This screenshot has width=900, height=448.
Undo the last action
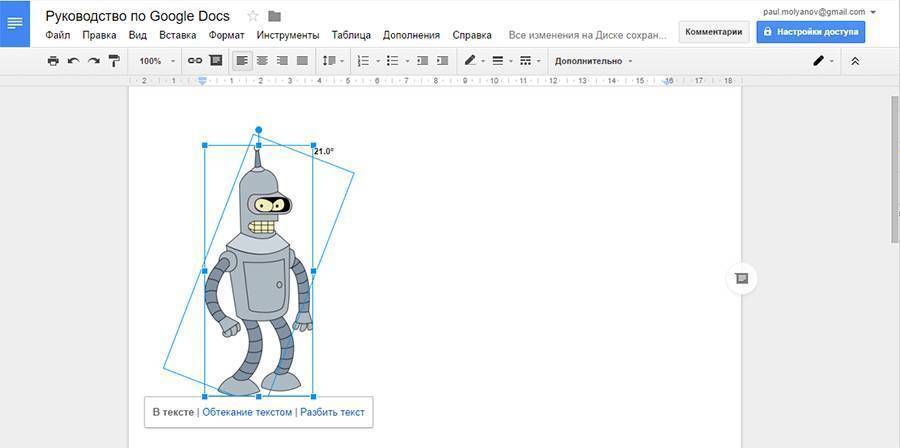coord(73,61)
